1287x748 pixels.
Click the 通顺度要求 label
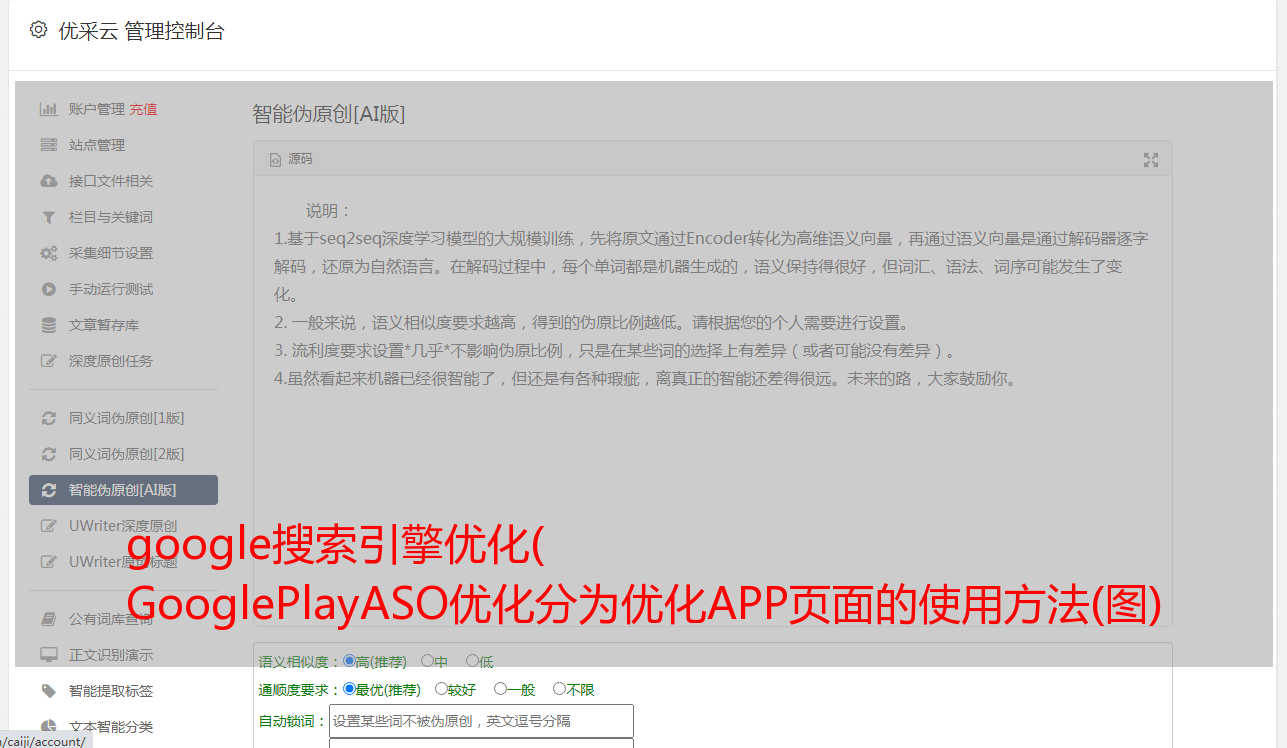(298, 690)
